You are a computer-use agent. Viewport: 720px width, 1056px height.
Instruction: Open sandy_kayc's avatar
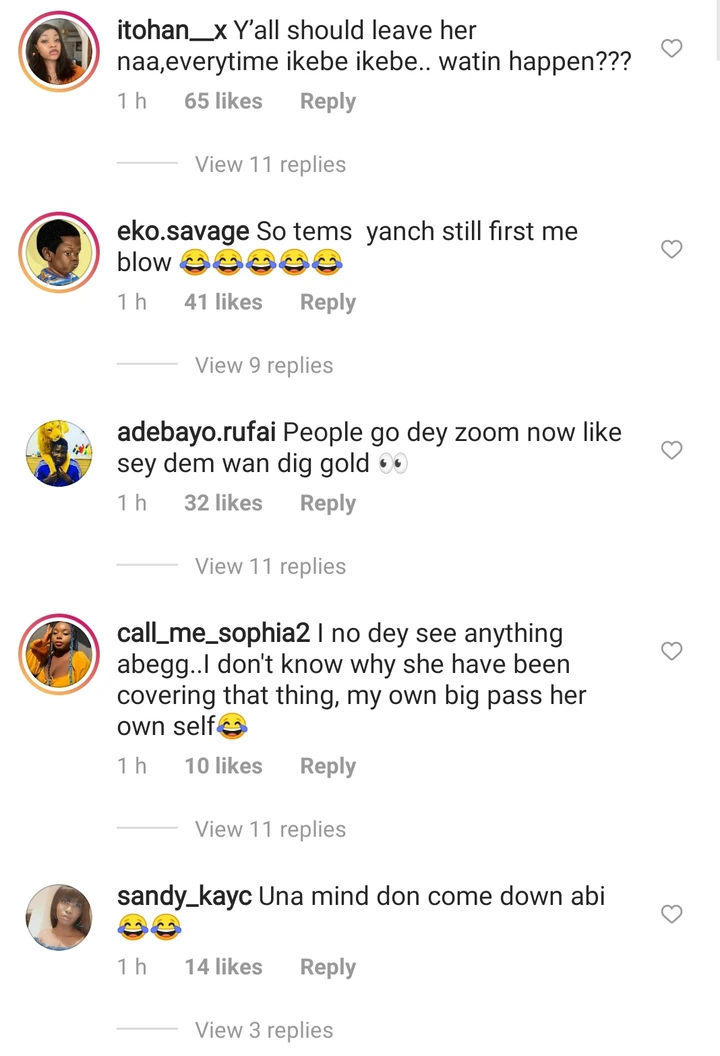pos(58,916)
